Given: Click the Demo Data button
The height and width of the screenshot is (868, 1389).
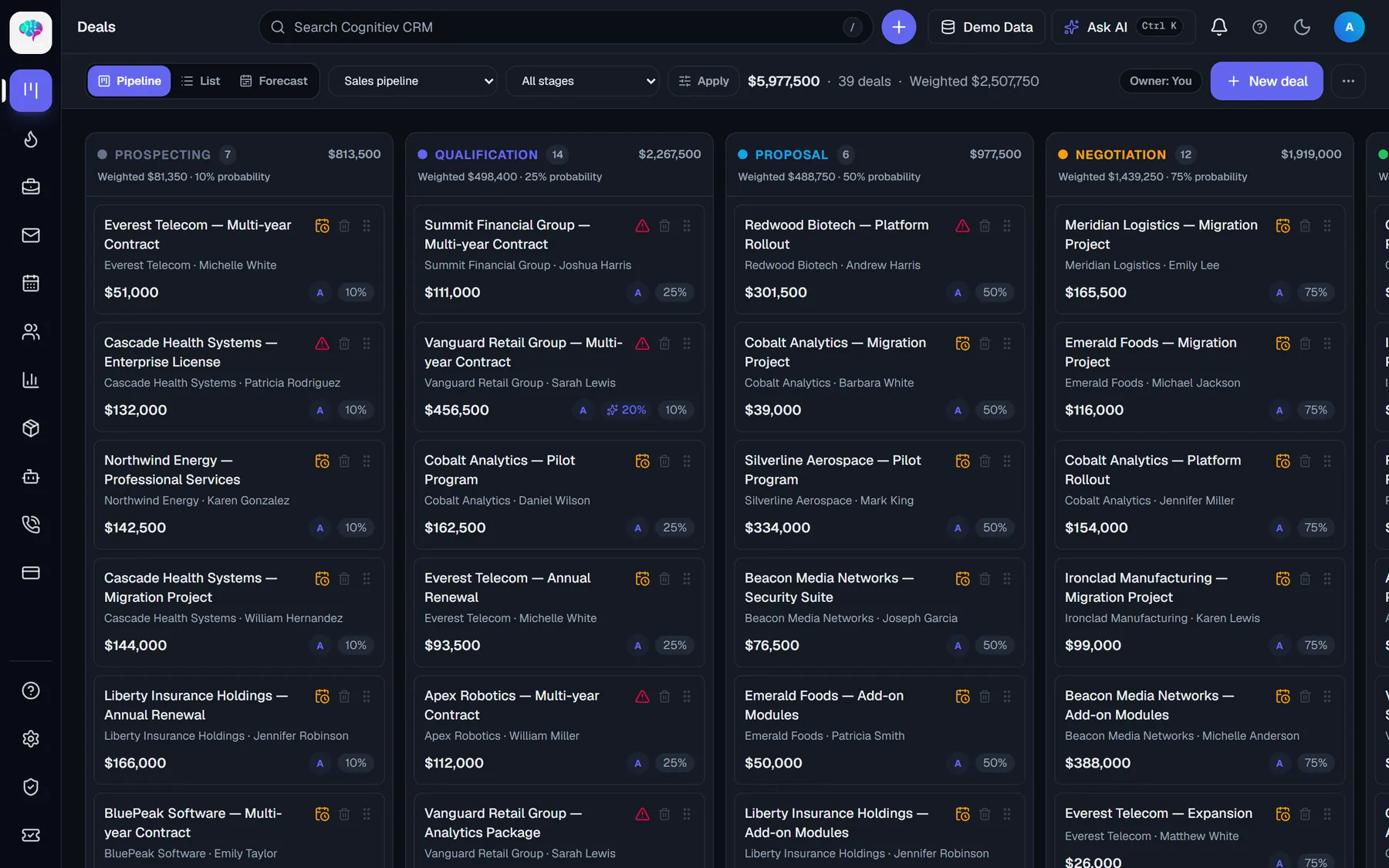Looking at the screenshot, I should tap(986, 27).
